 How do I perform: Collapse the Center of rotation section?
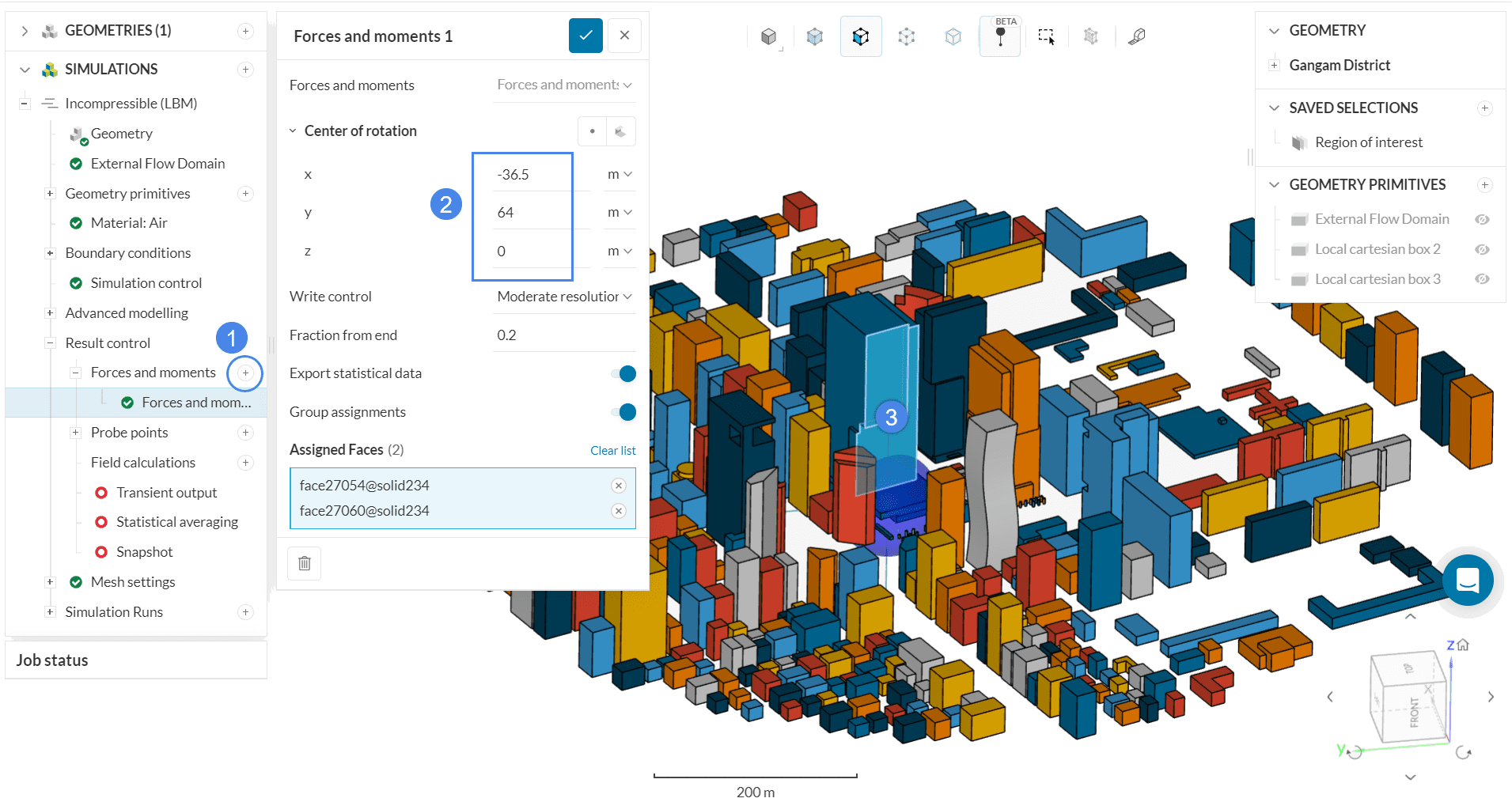point(293,131)
